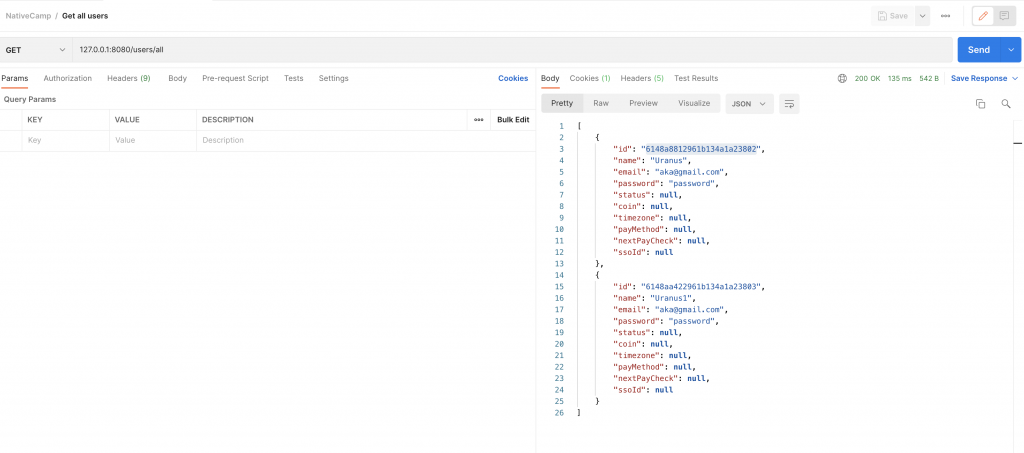Click the NativeCamp breadcrumb
Image resolution: width=1024 pixels, height=453 pixels.
[28, 16]
